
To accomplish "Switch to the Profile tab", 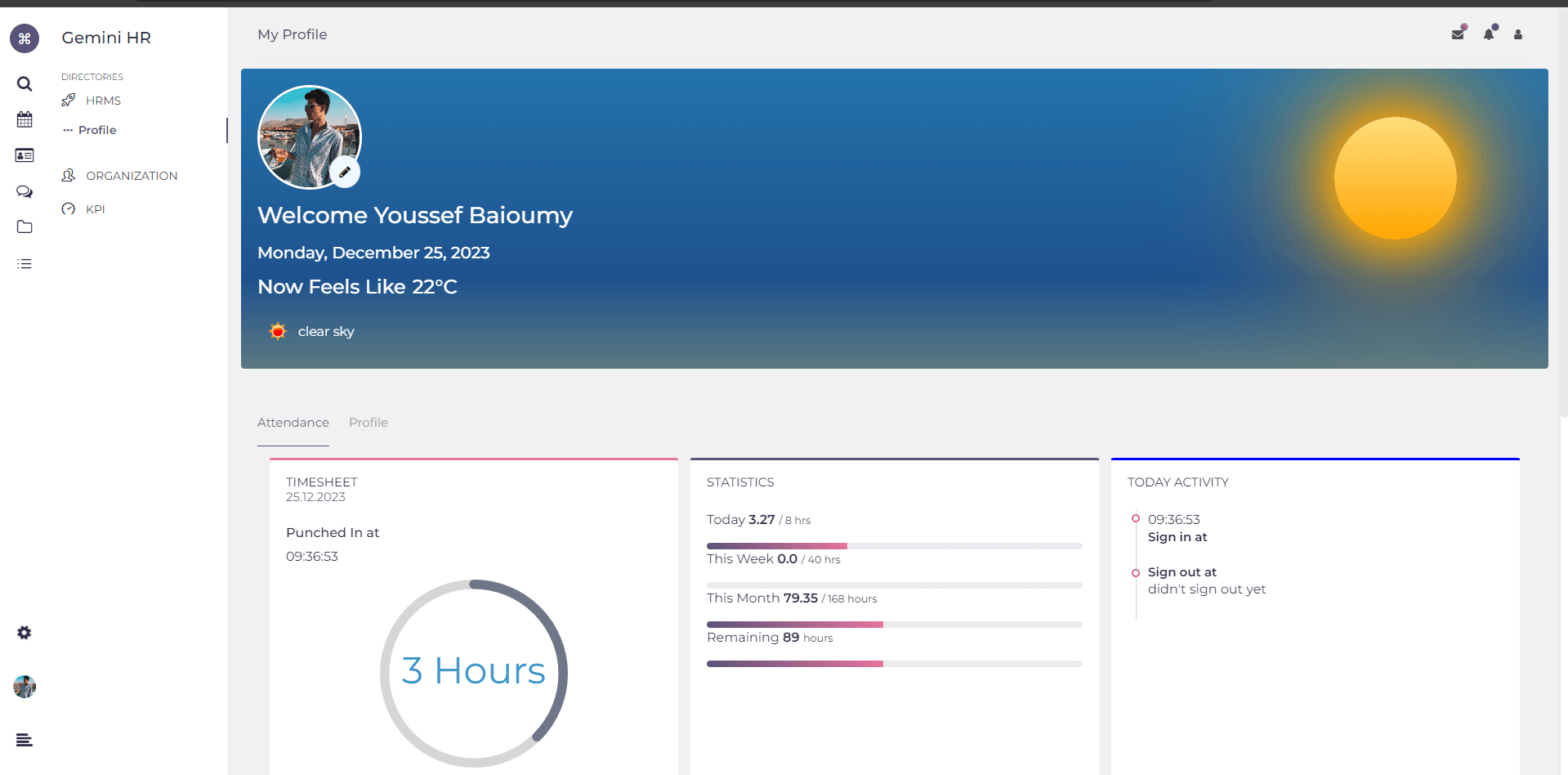I will 368,423.
